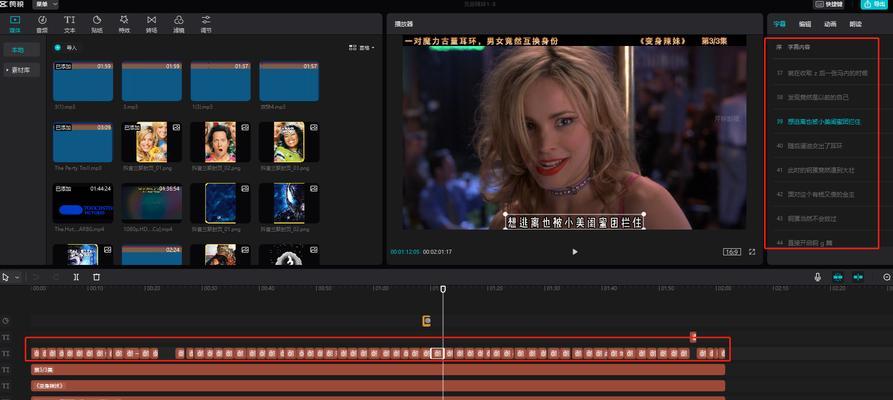Select subtitle row 42
This screenshot has height=400, width=893.
click(821, 194)
